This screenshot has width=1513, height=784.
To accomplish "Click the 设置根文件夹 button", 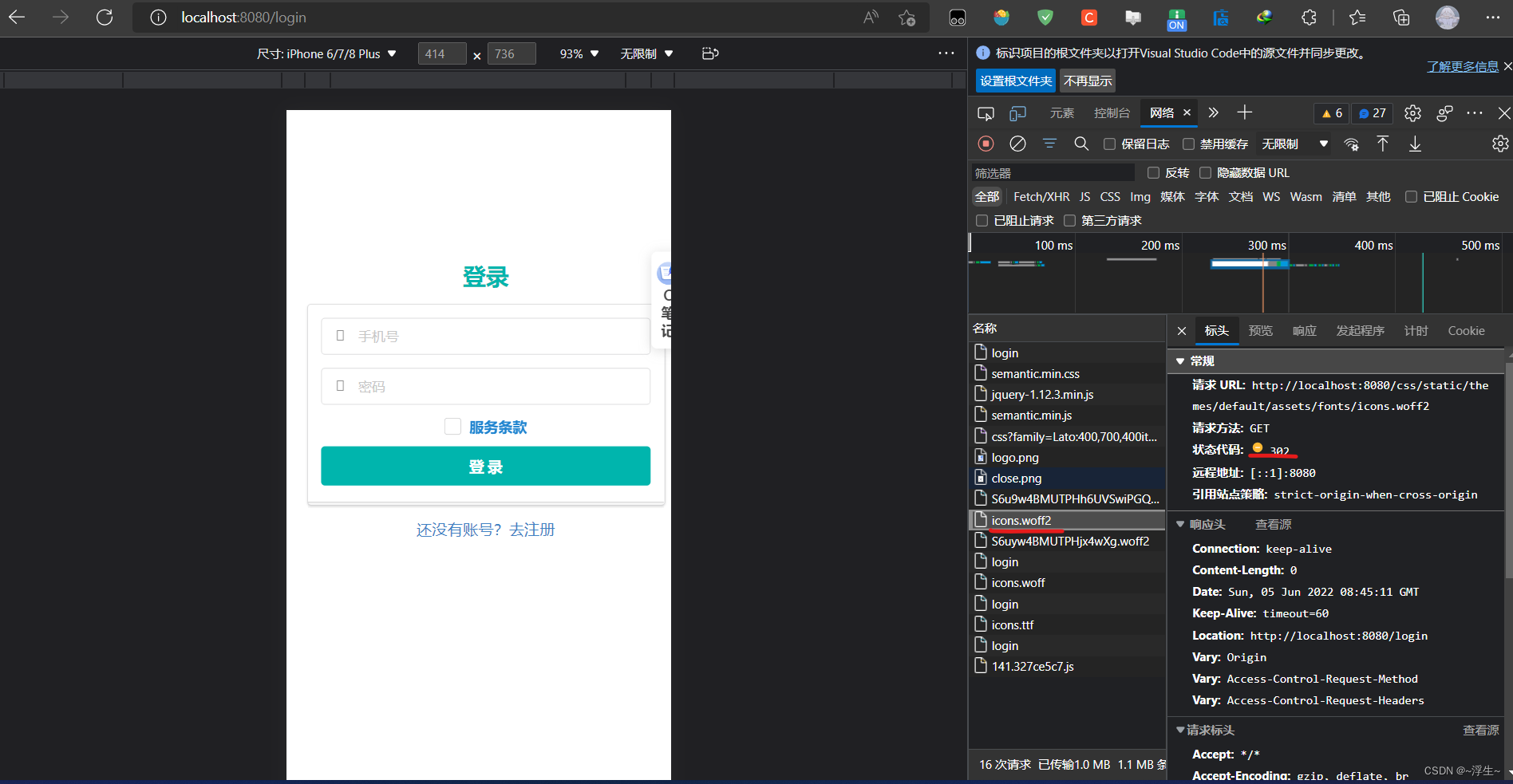I will tap(1016, 81).
